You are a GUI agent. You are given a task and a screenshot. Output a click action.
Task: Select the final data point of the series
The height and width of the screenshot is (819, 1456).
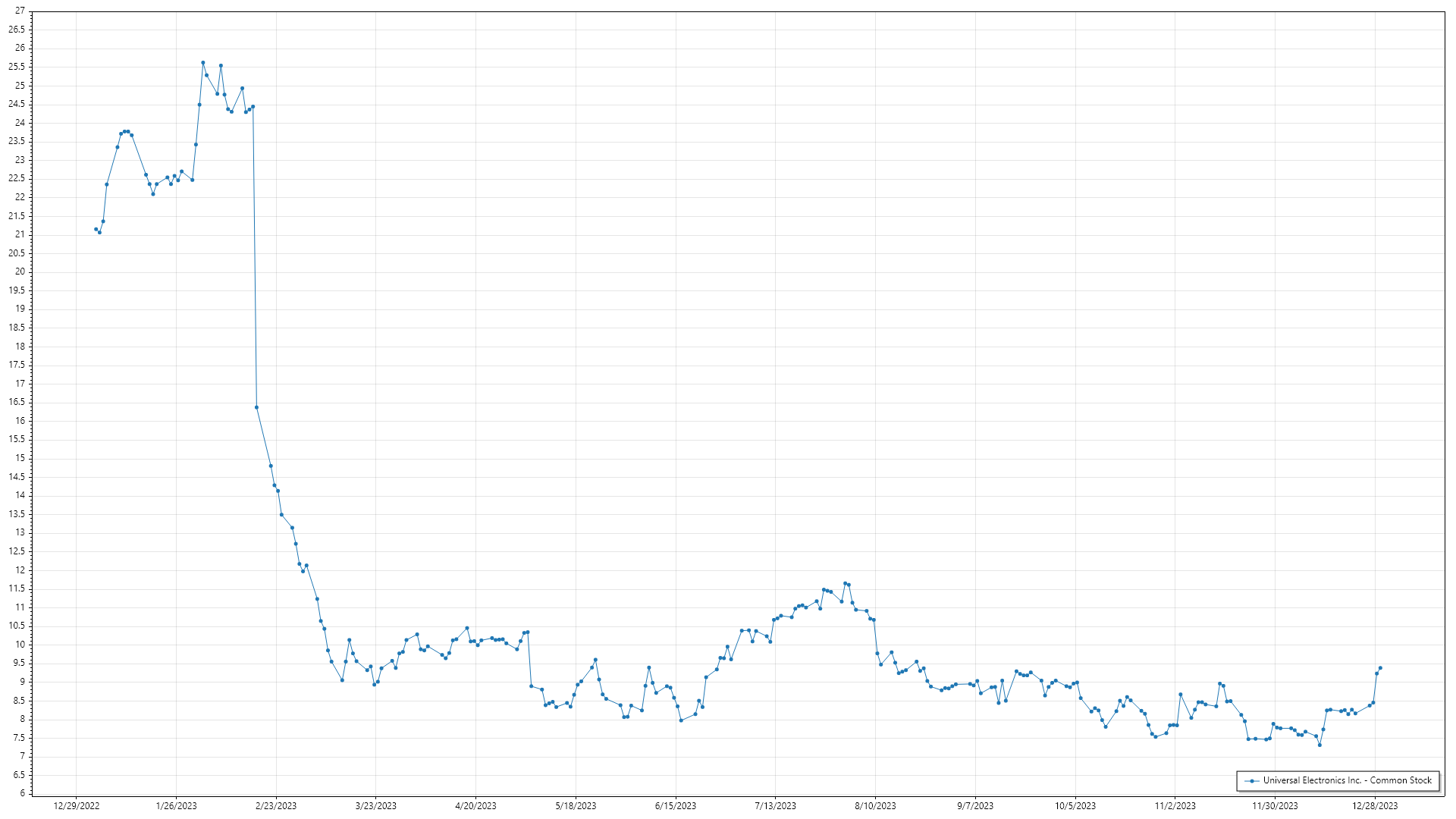[1380, 668]
